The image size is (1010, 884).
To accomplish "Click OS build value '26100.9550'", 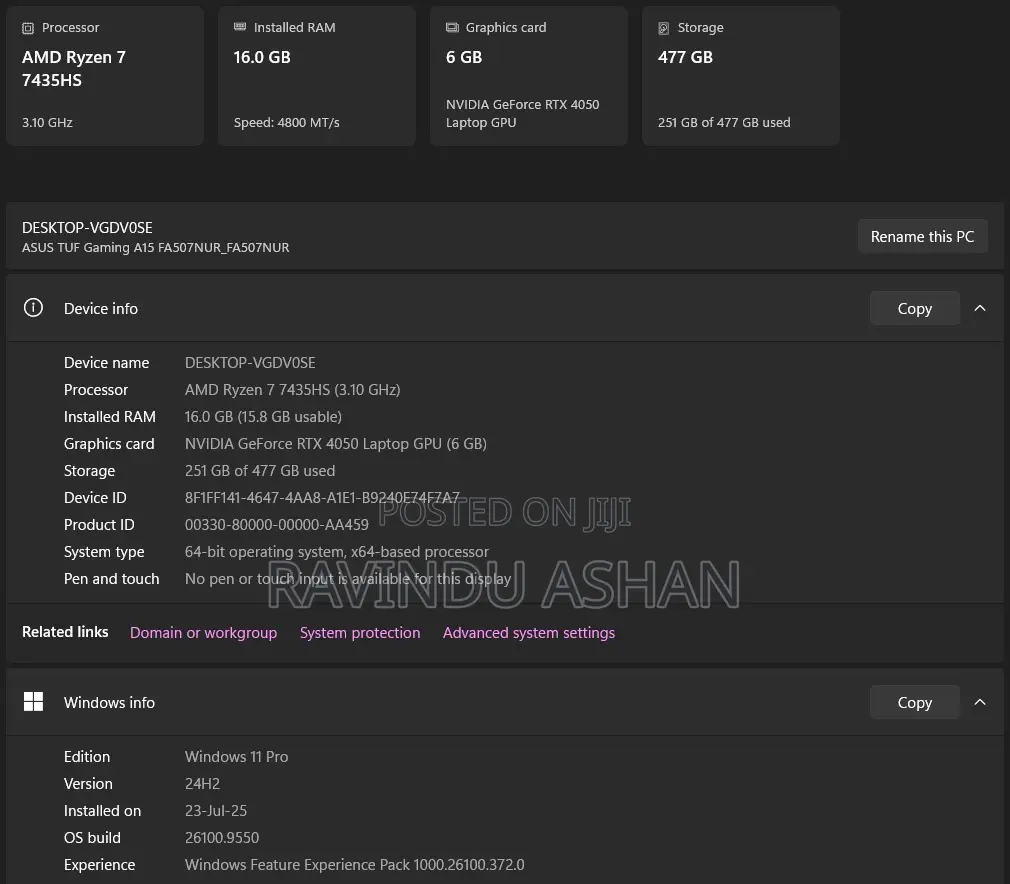I will (222, 838).
